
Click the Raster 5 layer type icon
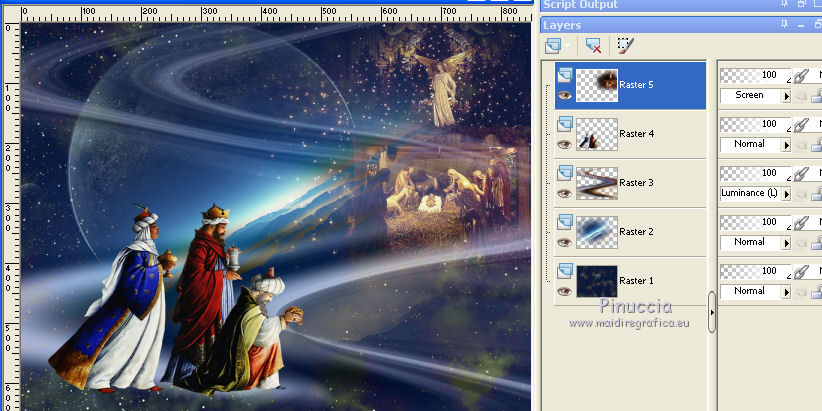[565, 75]
